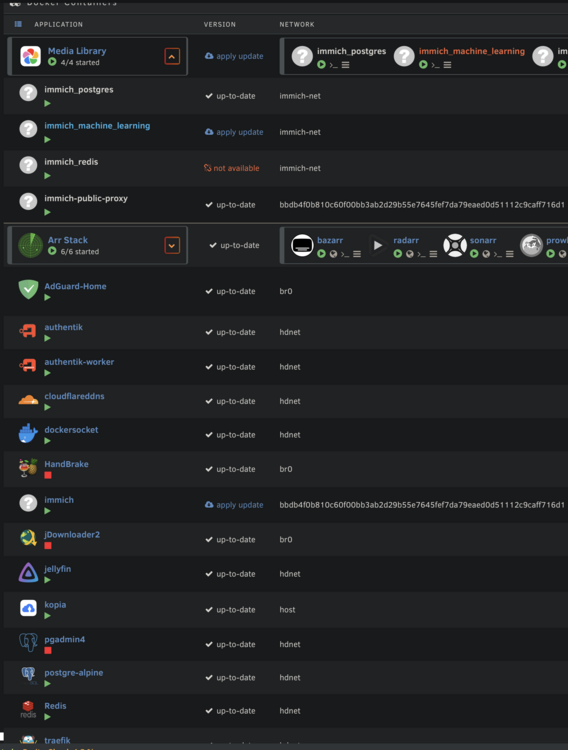Open console for immich_postgres in folder preview
Viewport: 568px width, 750px height.
(334, 65)
